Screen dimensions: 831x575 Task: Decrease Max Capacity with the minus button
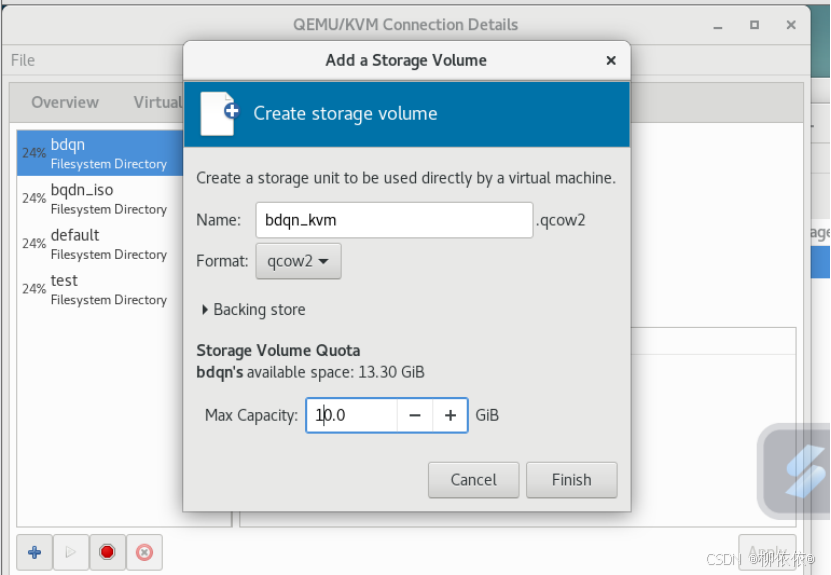415,415
